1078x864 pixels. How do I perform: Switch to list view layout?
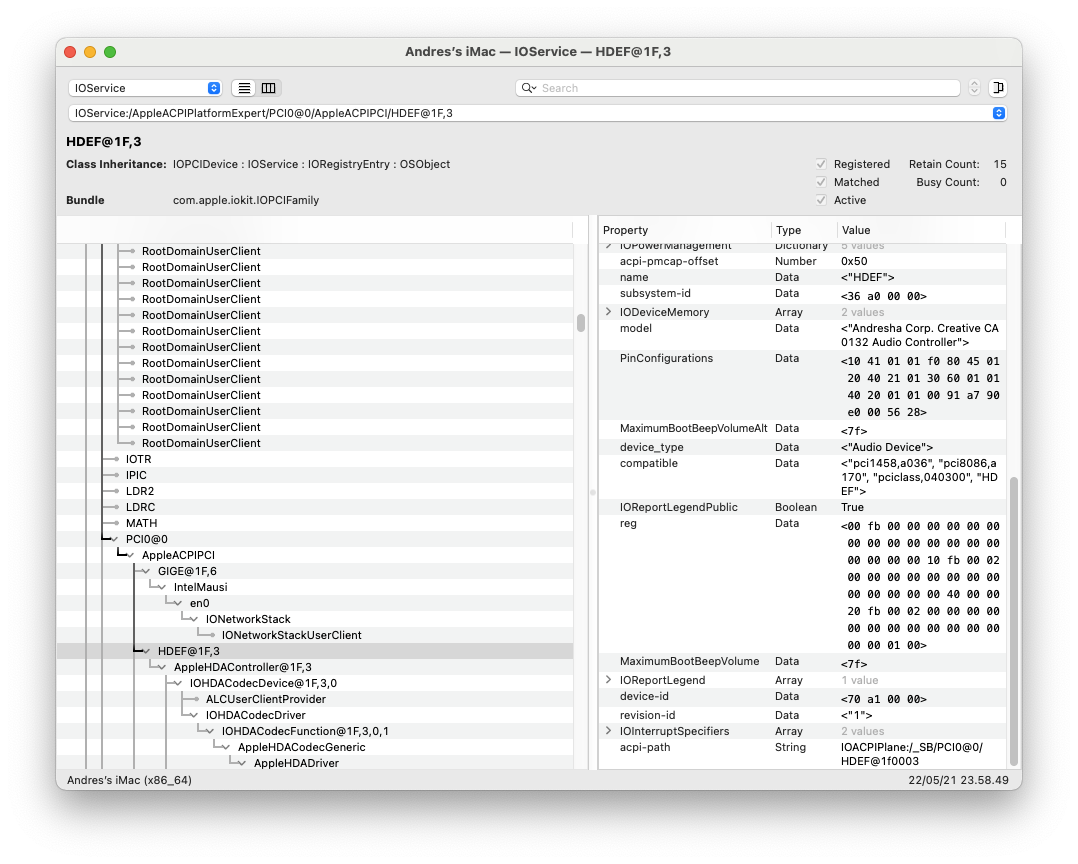coord(243,87)
